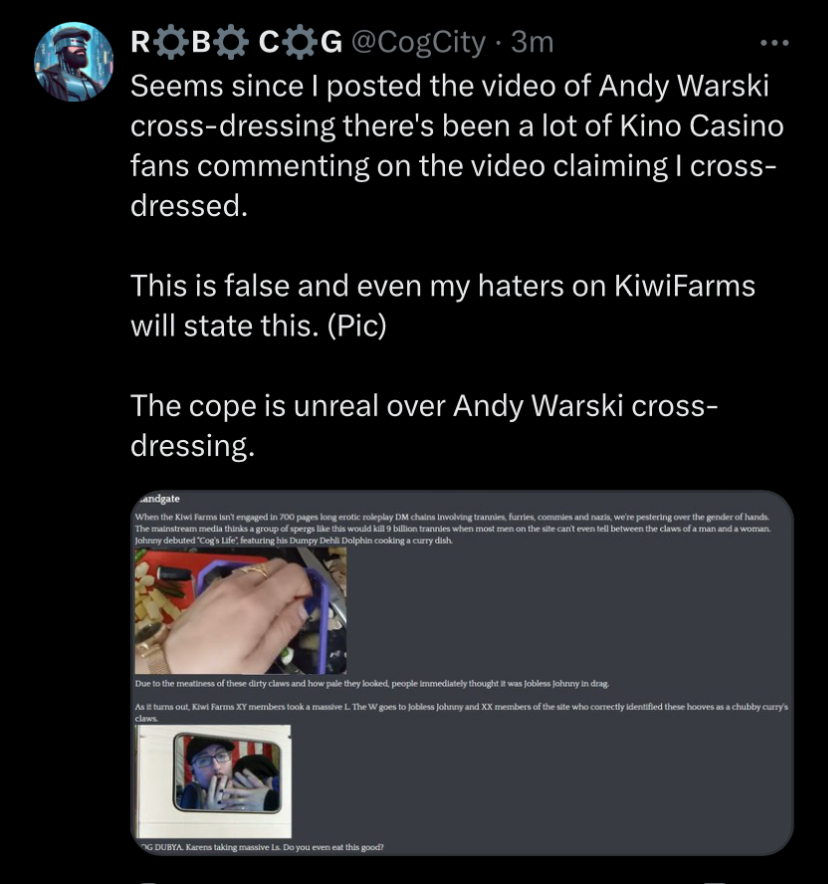The width and height of the screenshot is (828, 884).
Task: Click the 'andgate' heading in the screenshot
Action: click(160, 498)
